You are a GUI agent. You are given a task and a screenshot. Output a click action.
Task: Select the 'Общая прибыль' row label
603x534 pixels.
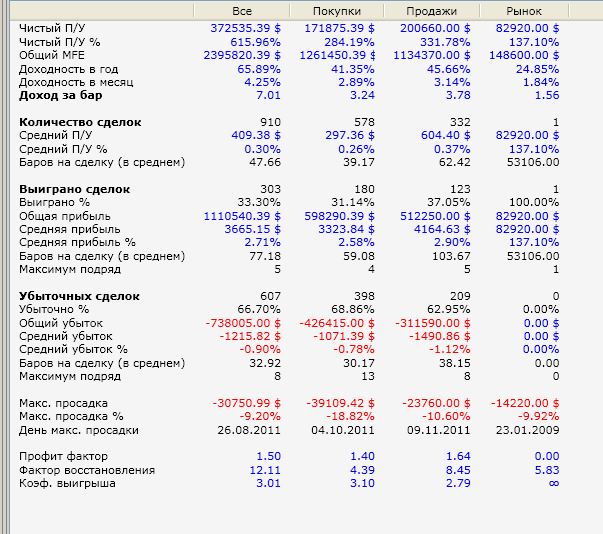(65, 216)
